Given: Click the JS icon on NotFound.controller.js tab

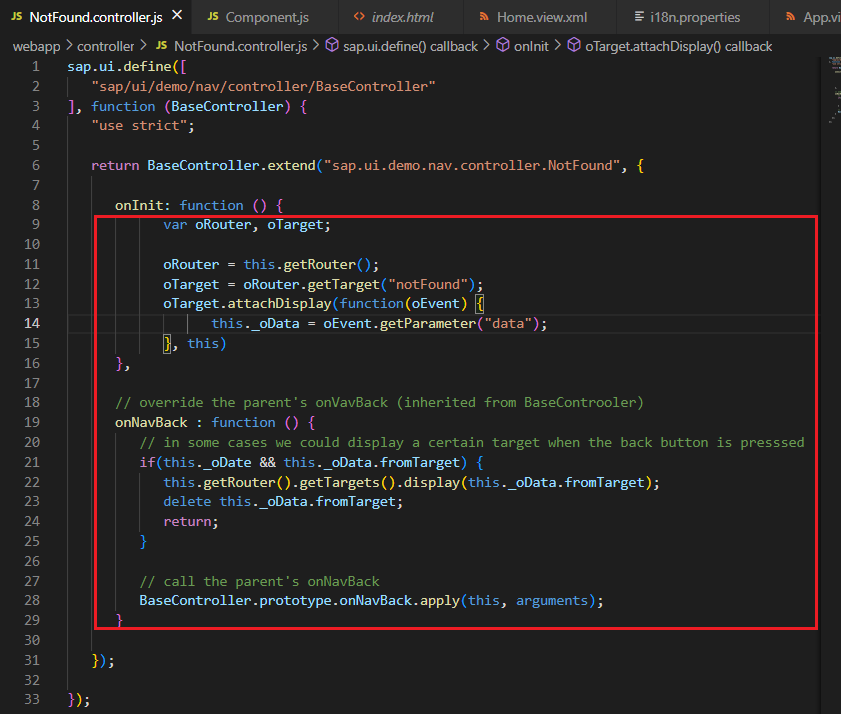Looking at the screenshot, I should pyautogui.click(x=17, y=17).
